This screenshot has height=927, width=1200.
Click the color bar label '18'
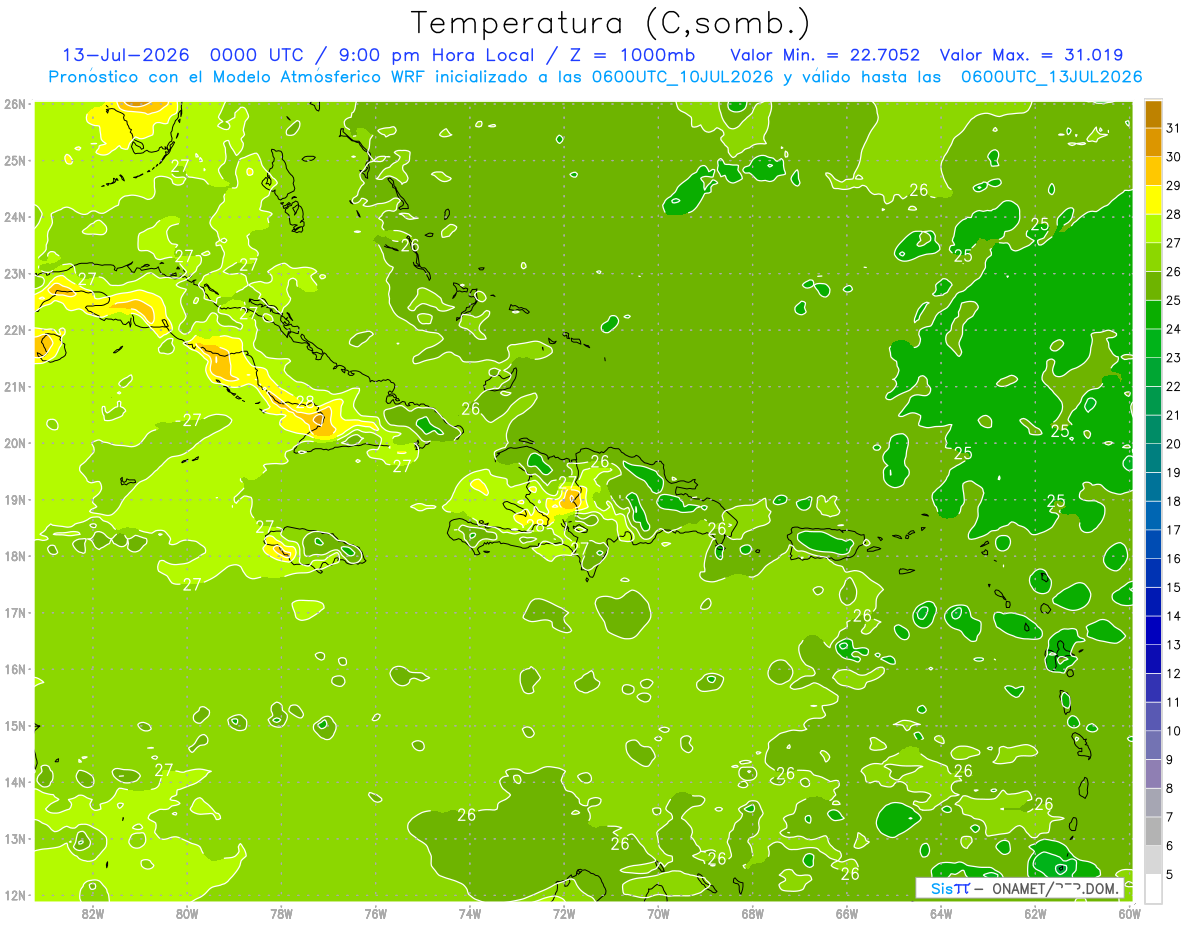click(x=1173, y=501)
